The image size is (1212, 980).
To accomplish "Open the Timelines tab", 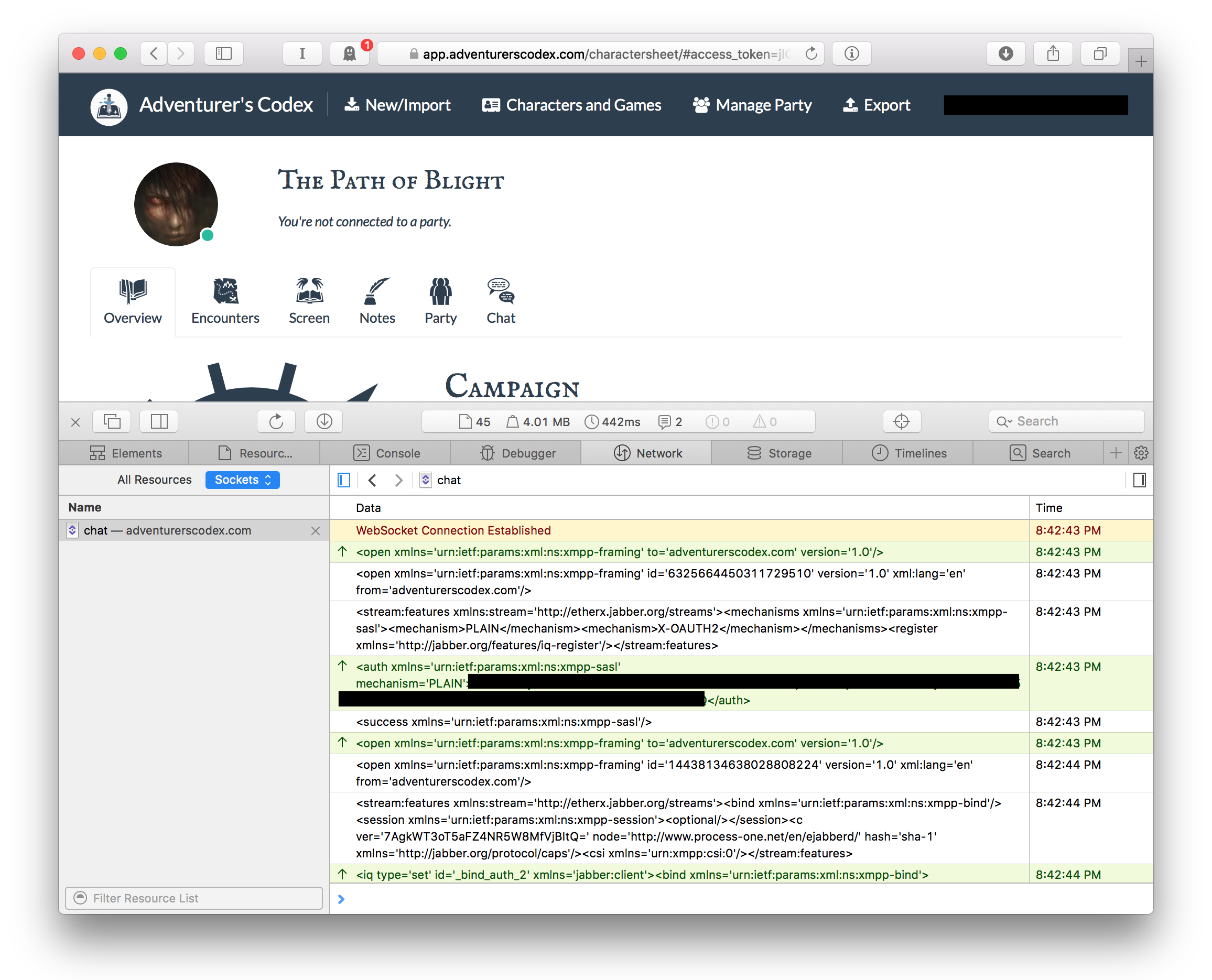I will tap(908, 453).
